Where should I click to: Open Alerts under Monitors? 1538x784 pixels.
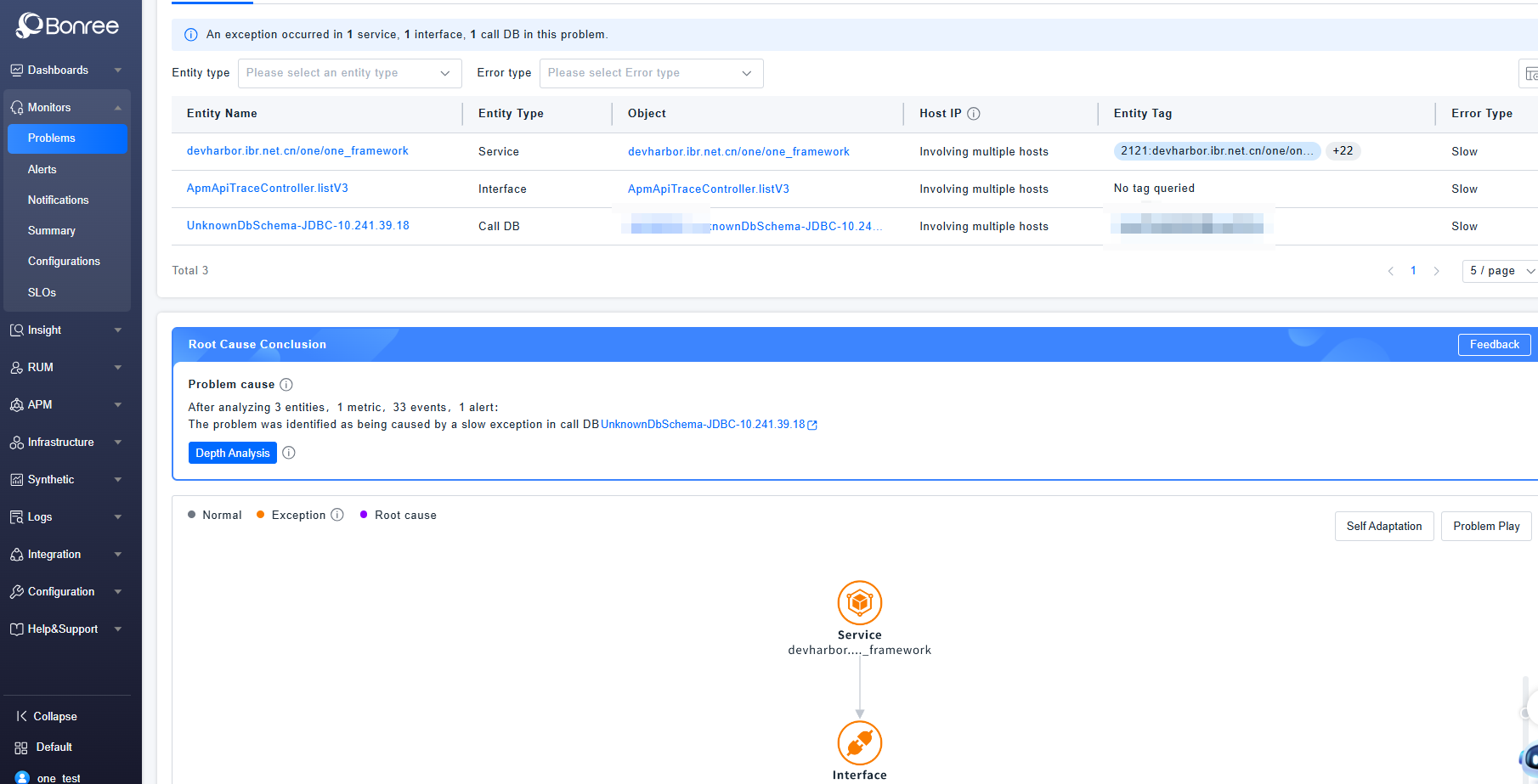point(42,169)
